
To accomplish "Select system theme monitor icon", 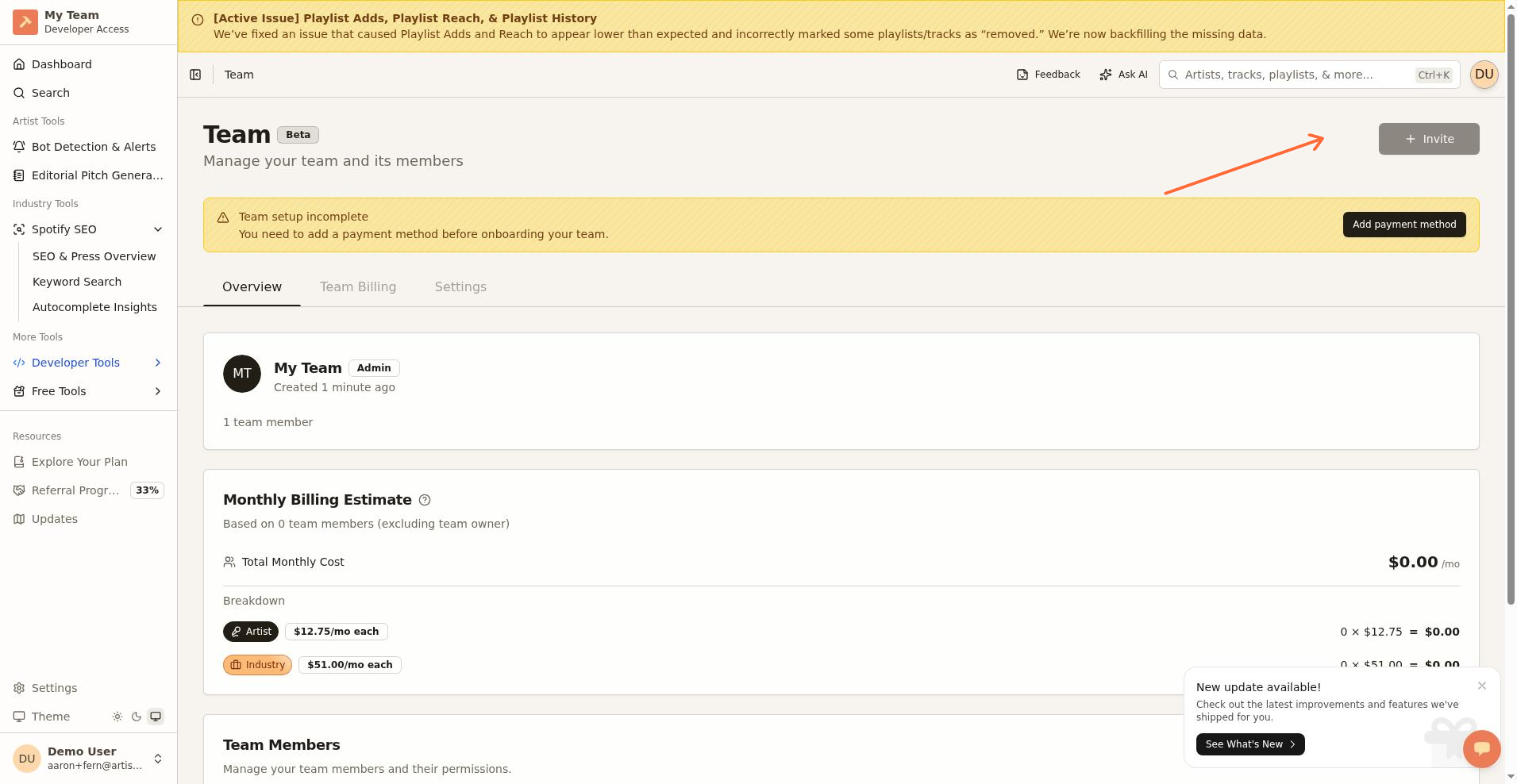I will (x=156, y=717).
